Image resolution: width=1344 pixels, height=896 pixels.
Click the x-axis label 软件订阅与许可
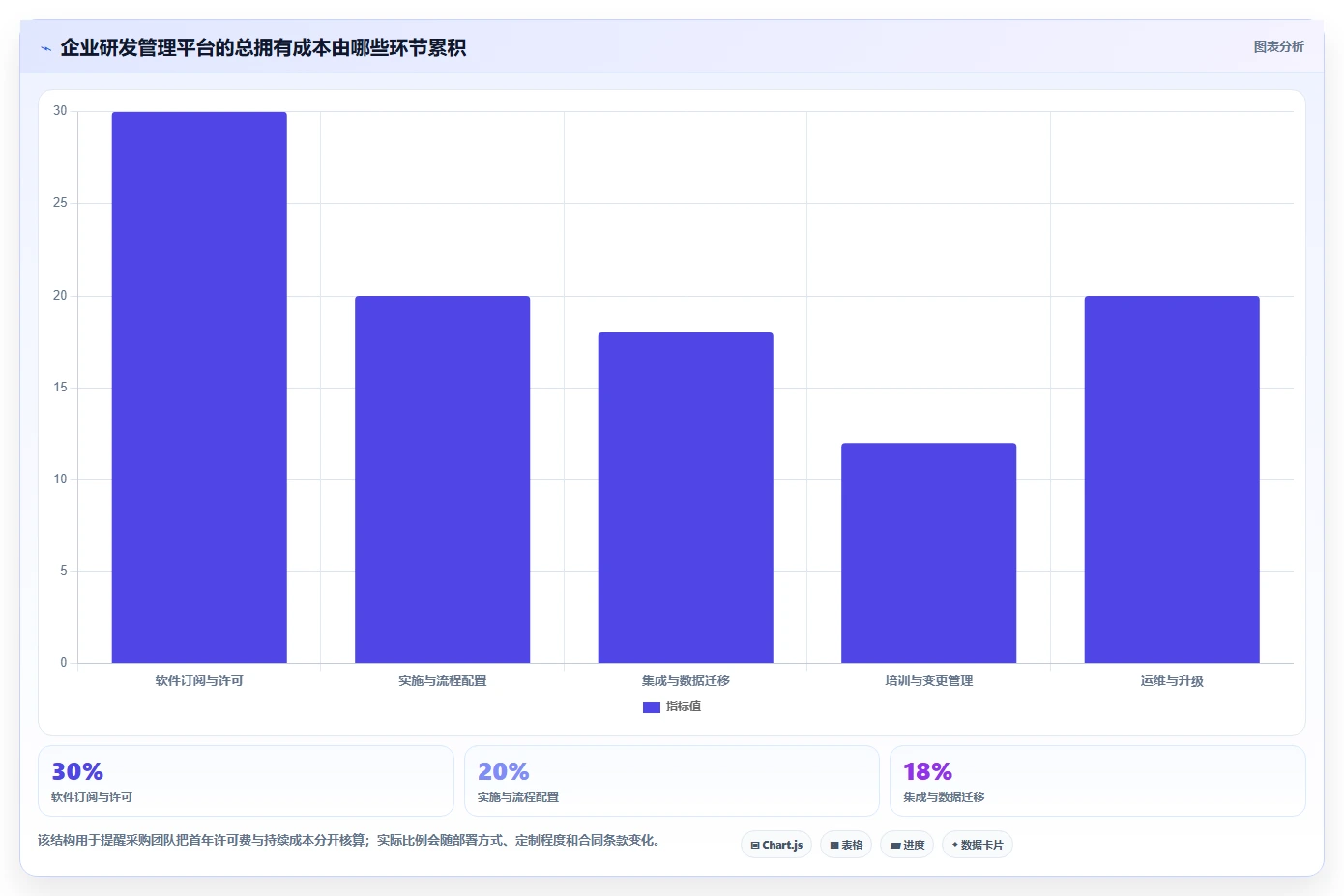click(x=199, y=680)
